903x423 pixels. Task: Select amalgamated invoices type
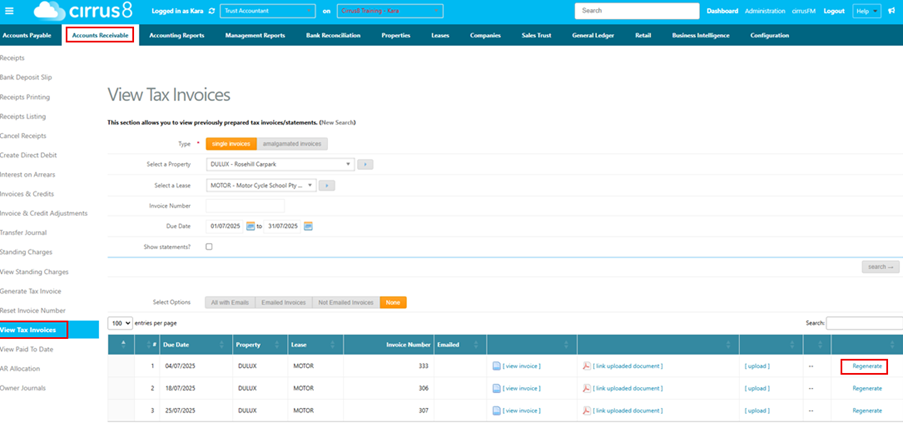pyautogui.click(x=293, y=144)
